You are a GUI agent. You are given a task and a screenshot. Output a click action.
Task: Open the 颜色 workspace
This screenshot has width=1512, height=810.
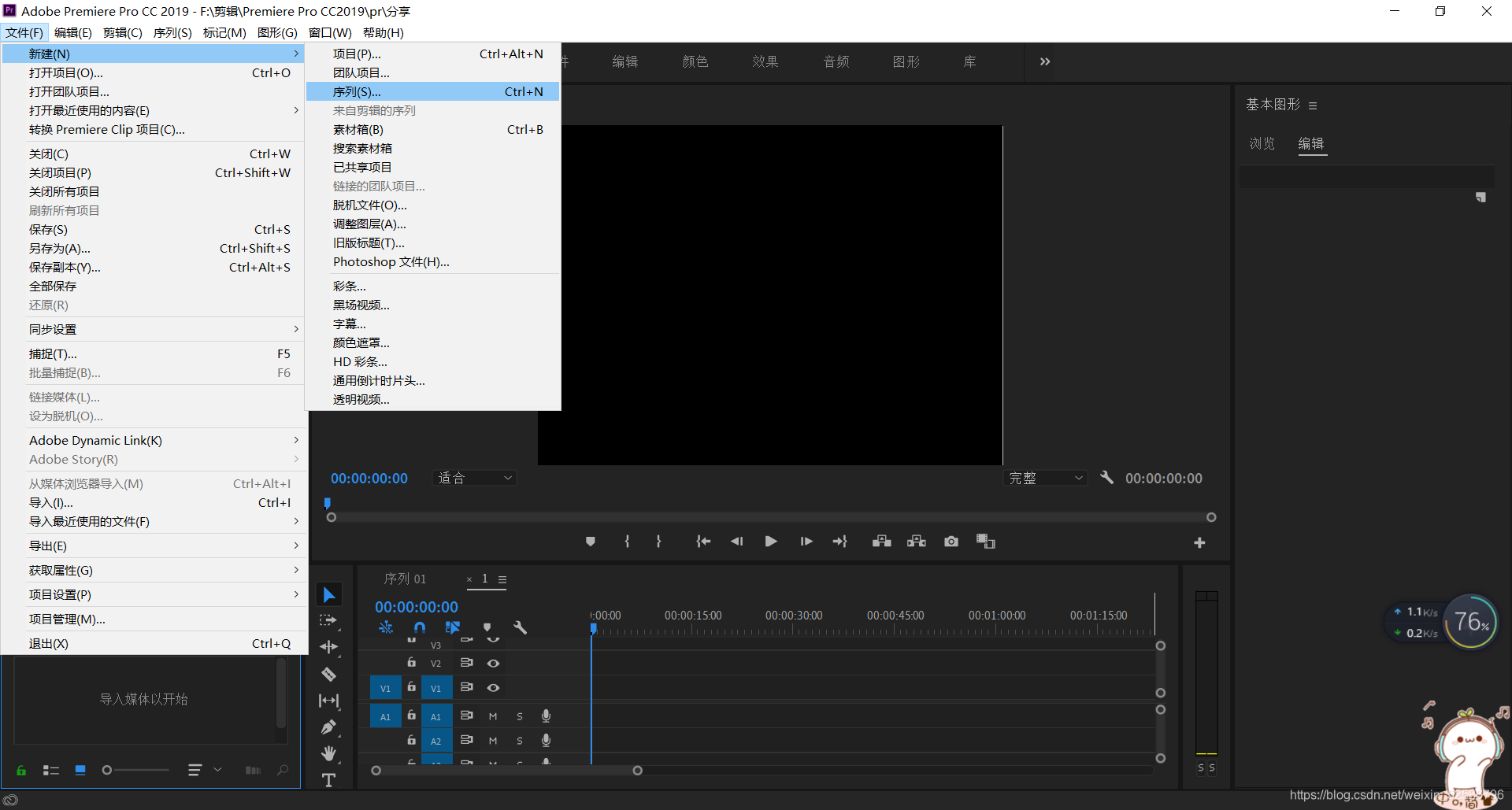tap(695, 61)
